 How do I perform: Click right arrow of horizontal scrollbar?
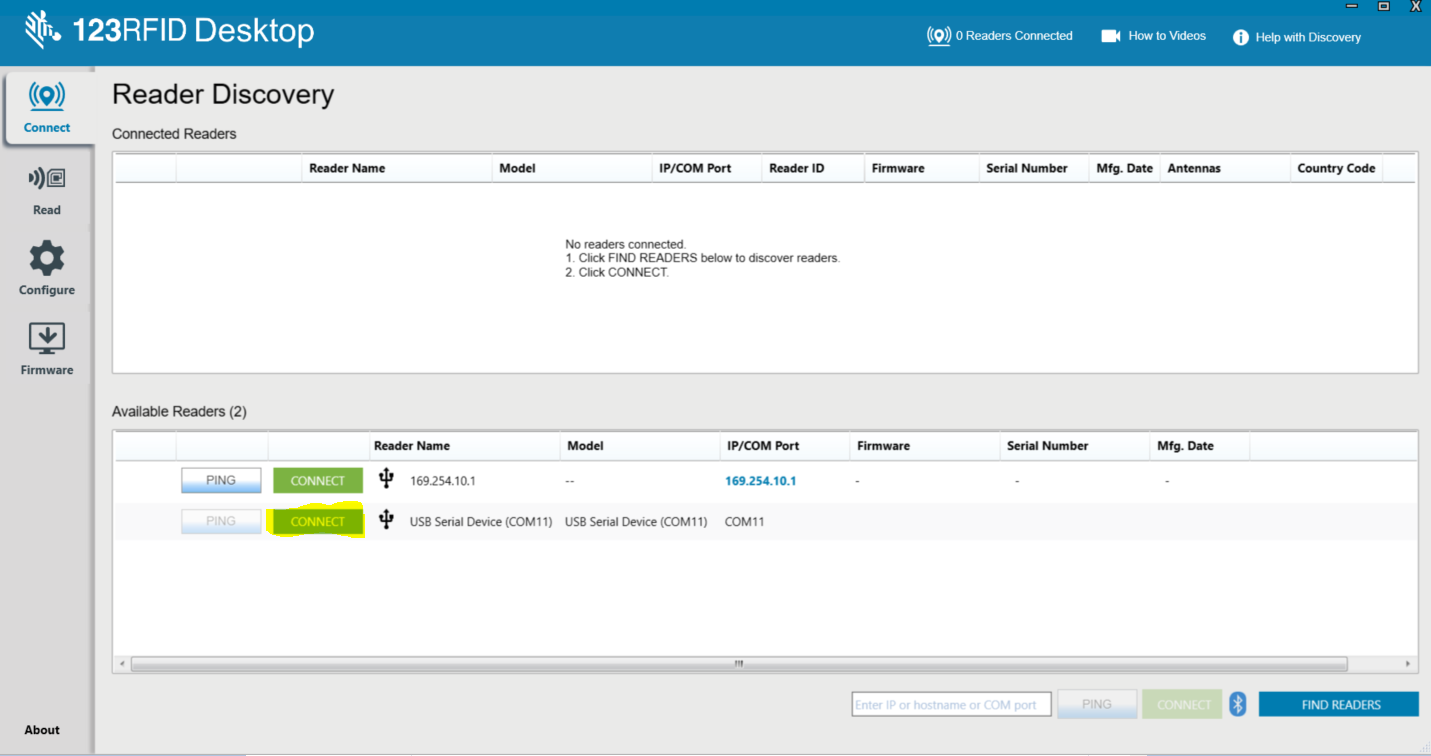click(1407, 664)
